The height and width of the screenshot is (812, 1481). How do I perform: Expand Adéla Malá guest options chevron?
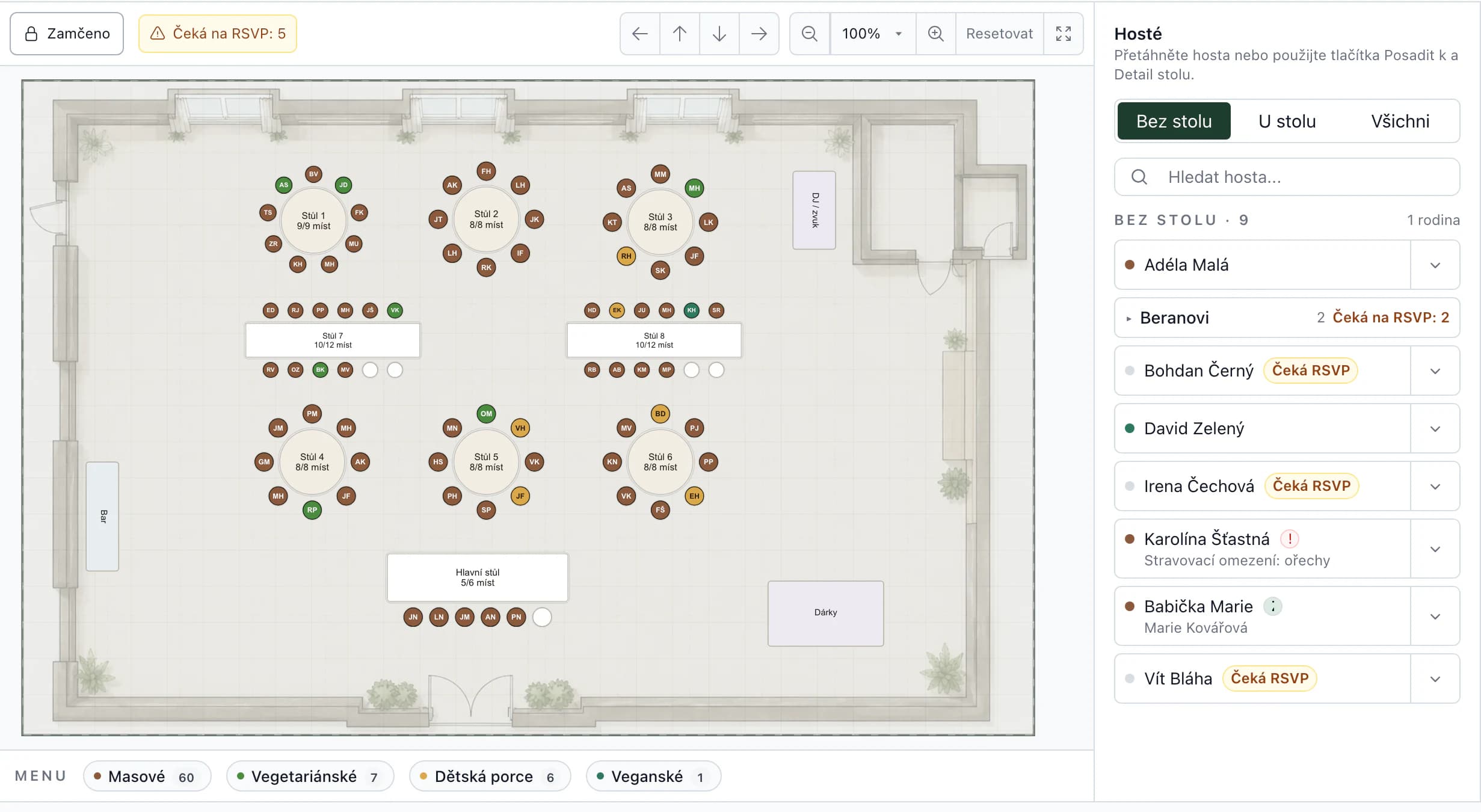[1435, 265]
